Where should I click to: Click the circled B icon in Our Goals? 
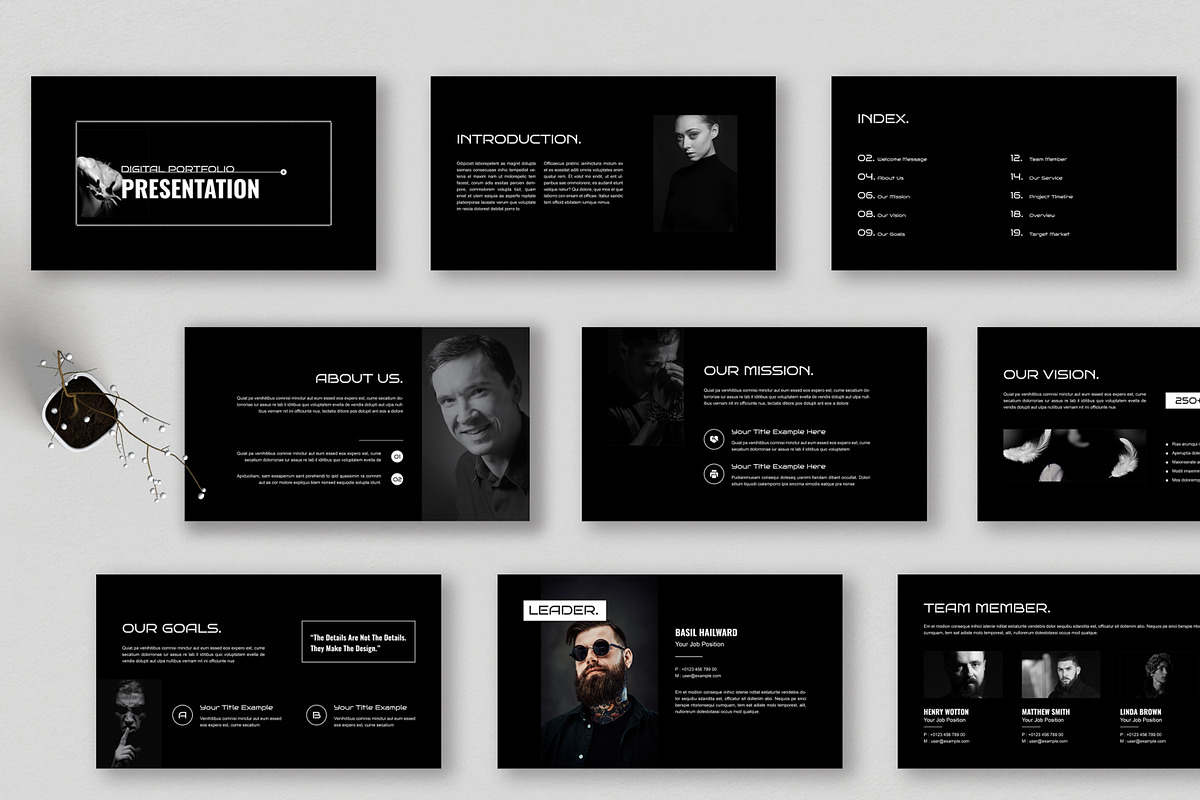(x=315, y=715)
